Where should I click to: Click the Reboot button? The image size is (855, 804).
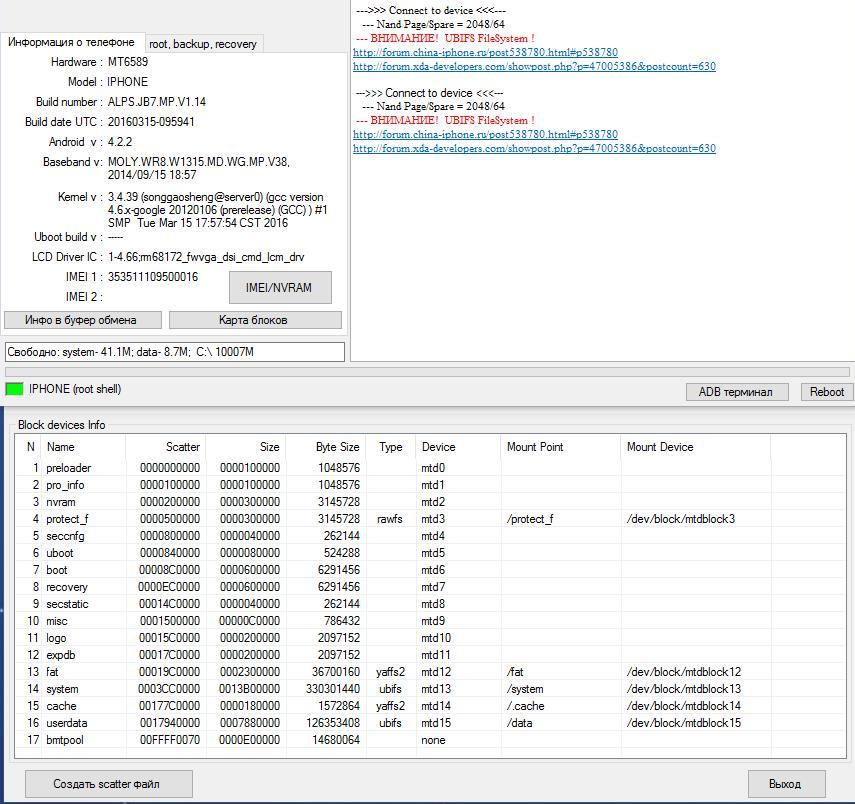[x=826, y=392]
